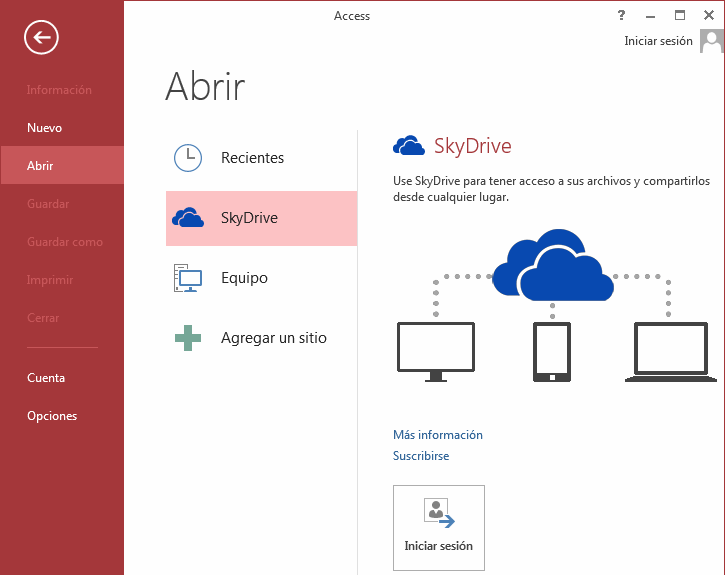Screen dimensions: 726x575
Task: Select the SkyDrive cloud icon in the list
Action: click(188, 218)
